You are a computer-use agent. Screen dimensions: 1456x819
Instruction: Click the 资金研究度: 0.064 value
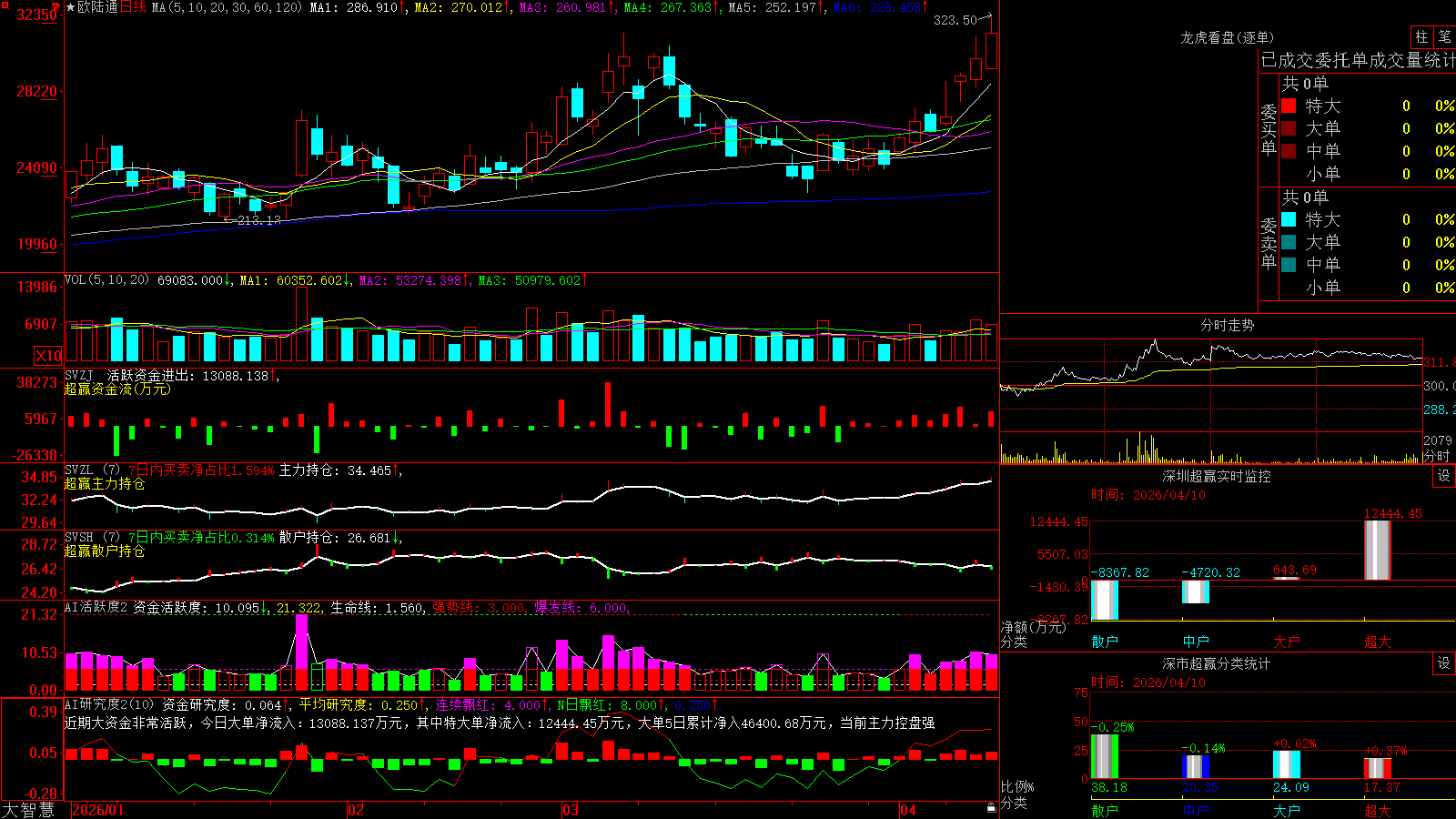click(226, 704)
